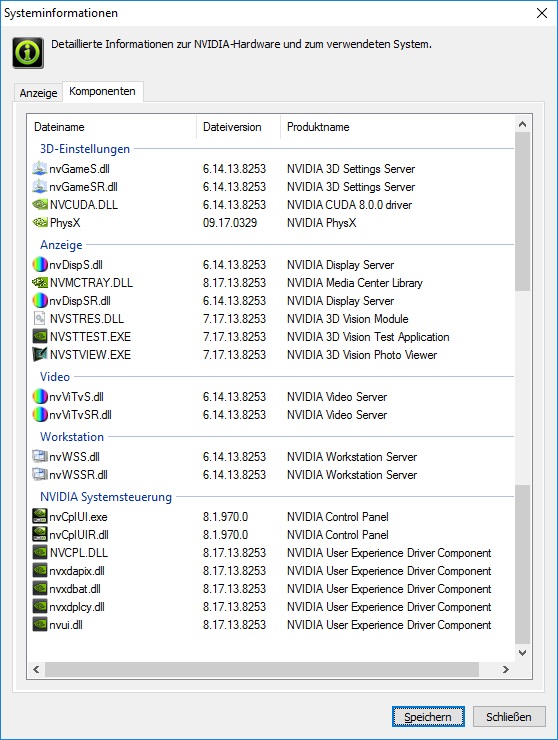Click the nvDispS.dll color sphere icon

point(40,264)
